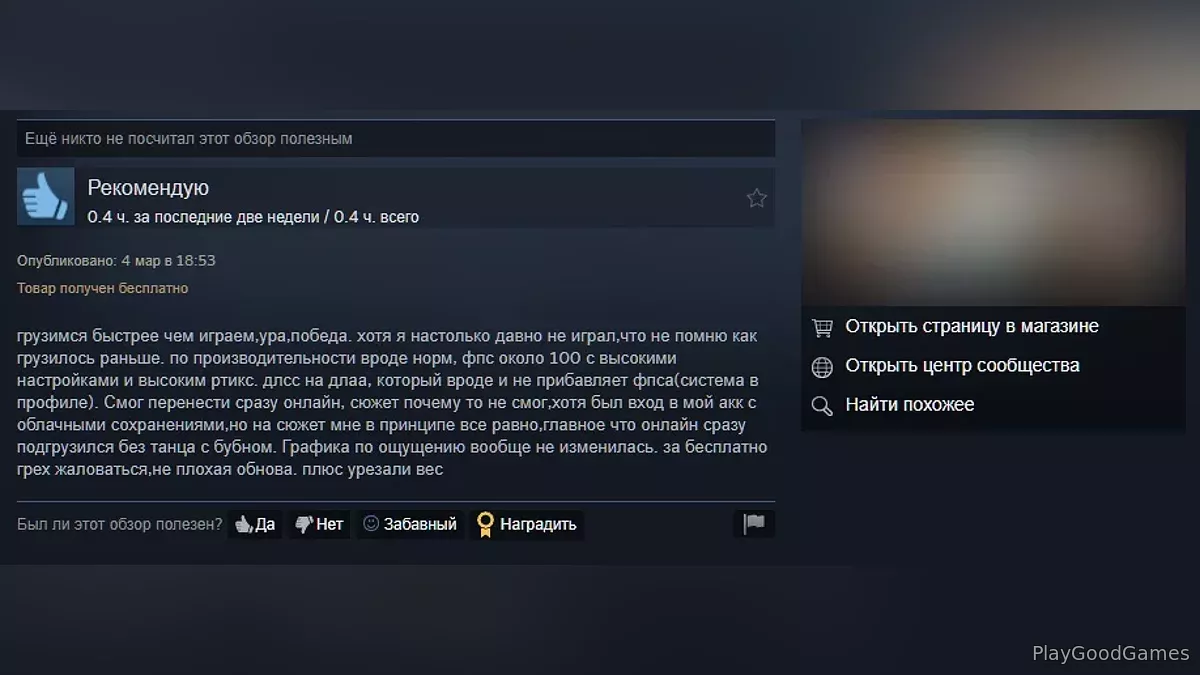
Task: Click the blurred game banner thumbnail
Action: coord(993,213)
